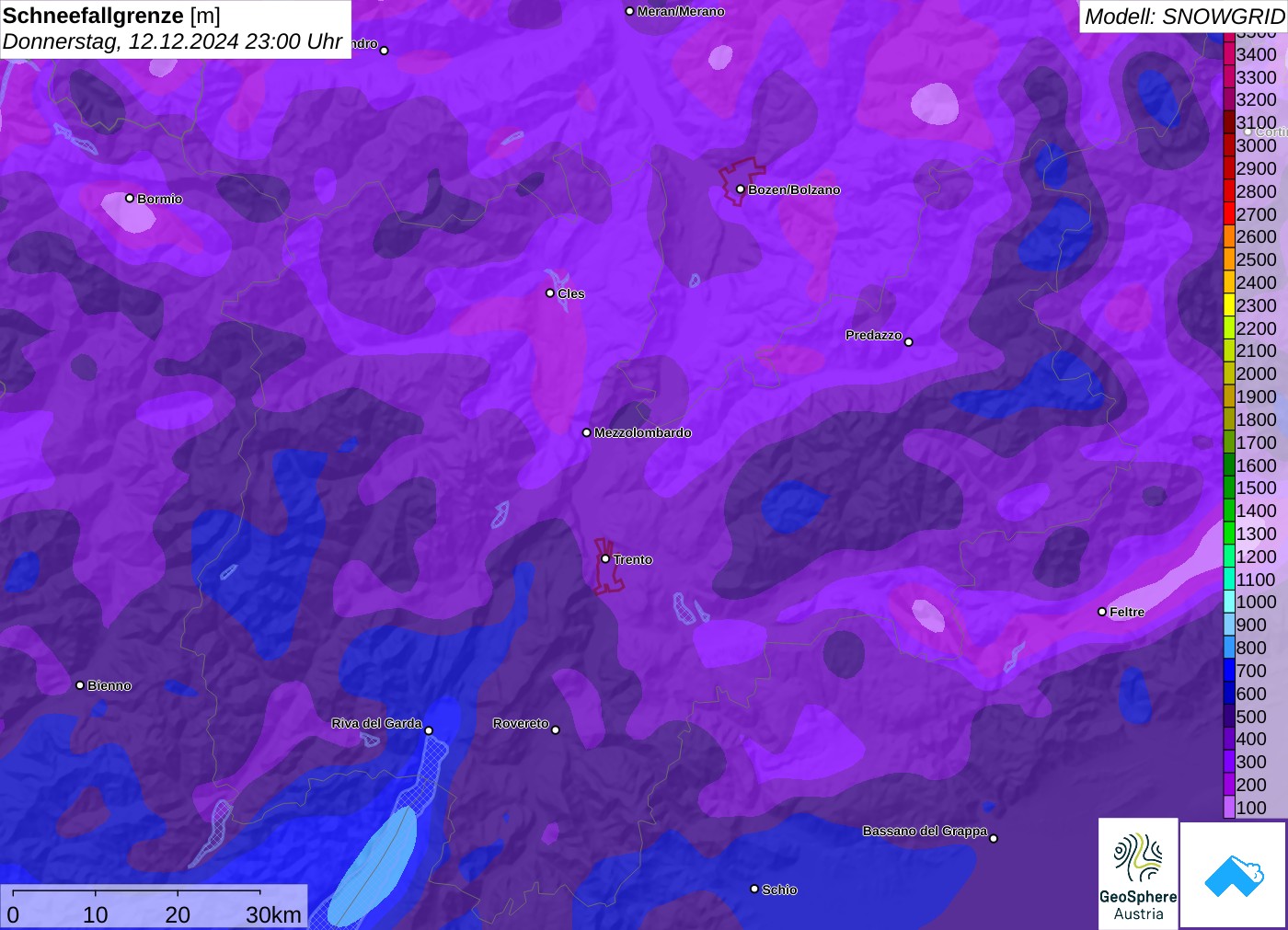Click the Mezzolombardo marker dot
This screenshot has height=930, width=1288.
tap(587, 431)
